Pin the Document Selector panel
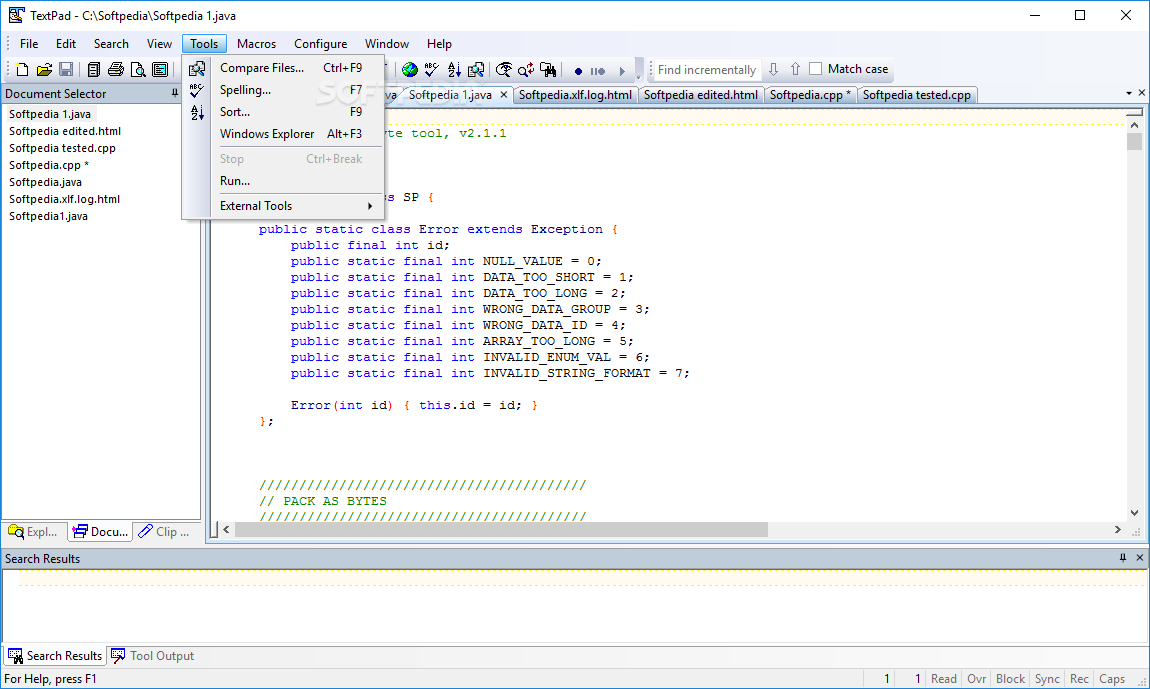This screenshot has height=689, width=1150. click(x=175, y=93)
